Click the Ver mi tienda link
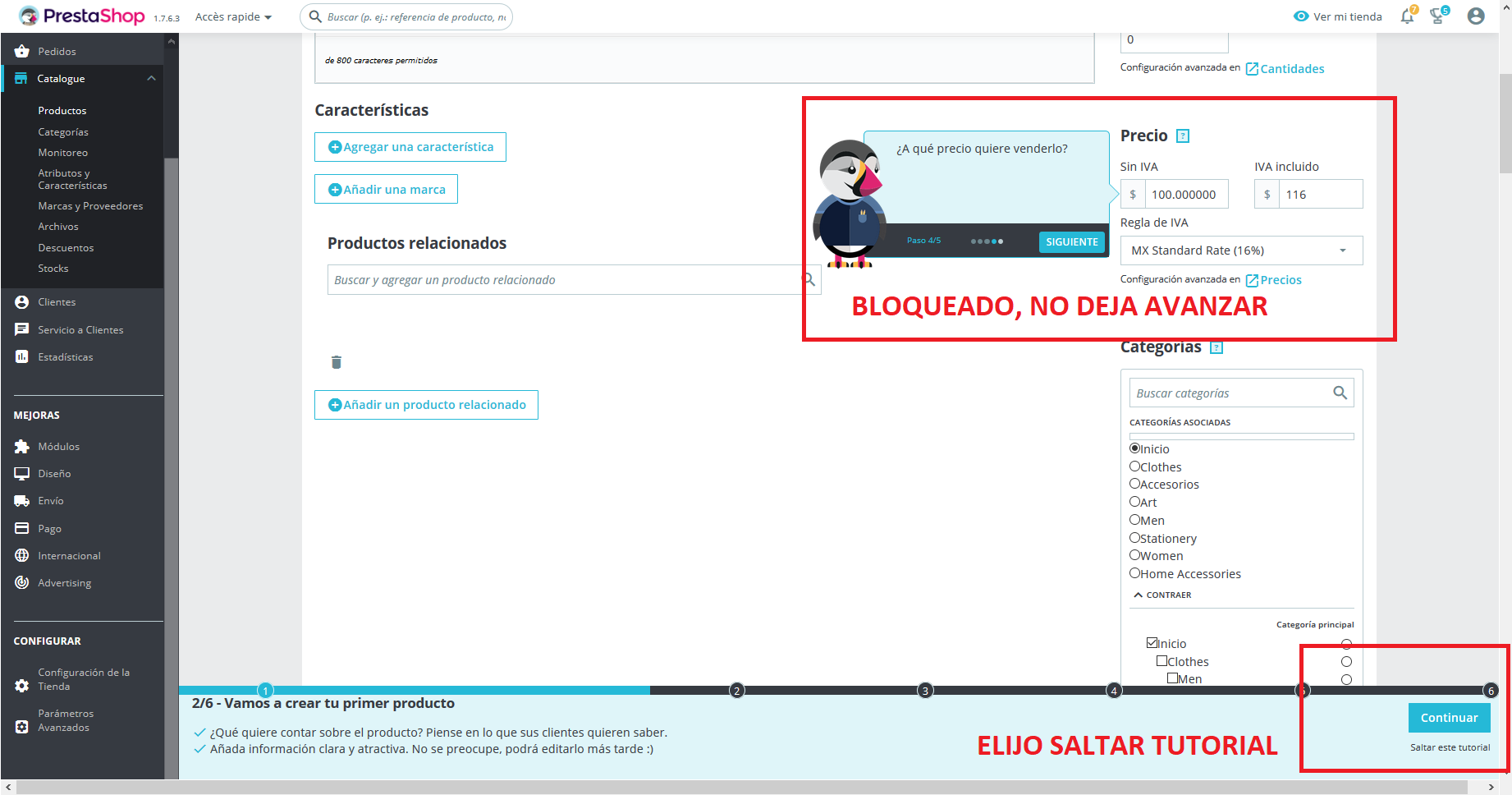This screenshot has width=1512, height=795. point(1347,16)
